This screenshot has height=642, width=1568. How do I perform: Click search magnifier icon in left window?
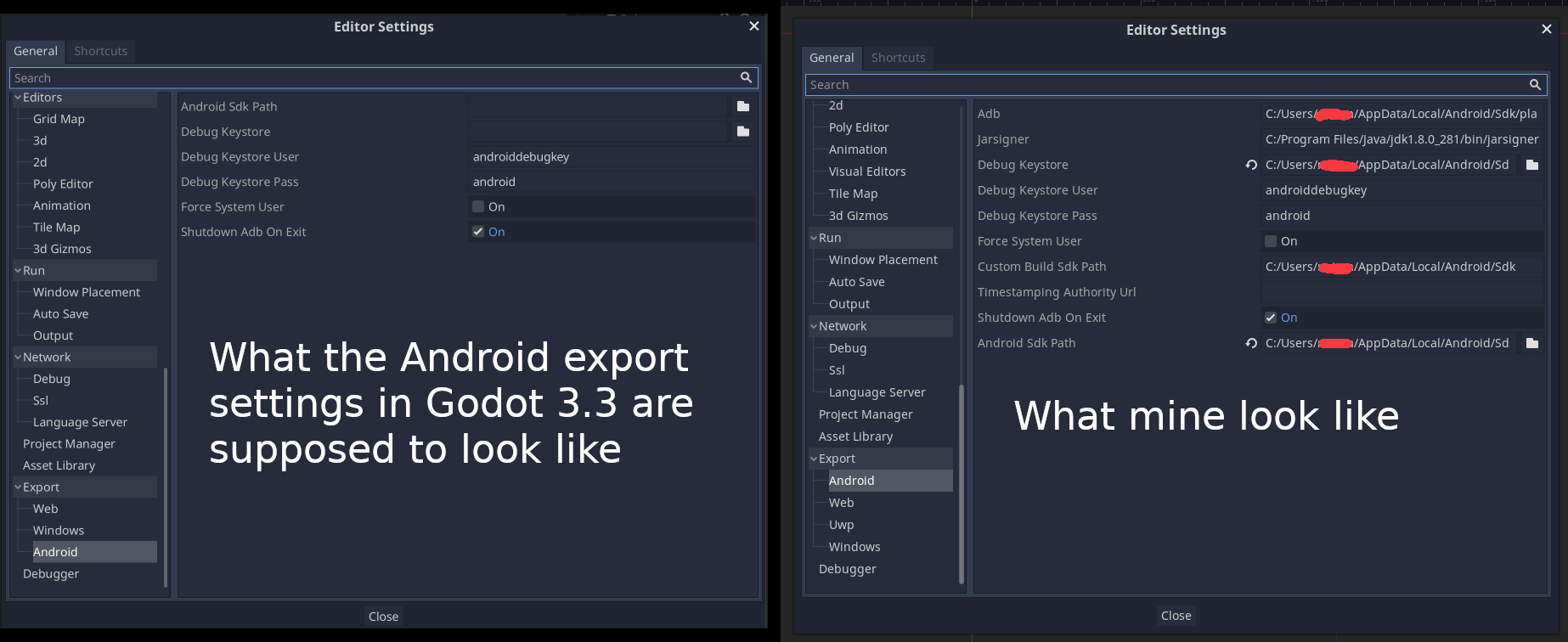click(x=746, y=77)
